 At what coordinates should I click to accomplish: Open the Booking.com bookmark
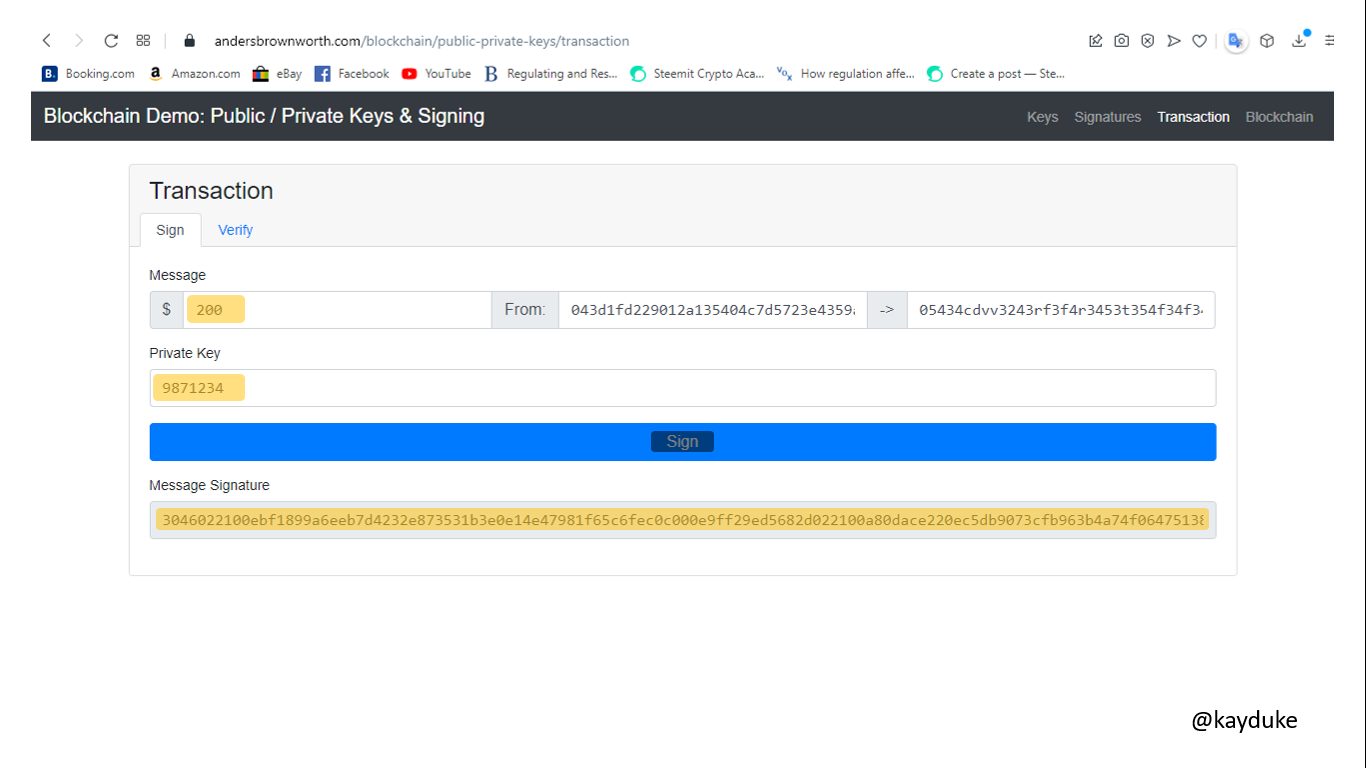tap(88, 74)
